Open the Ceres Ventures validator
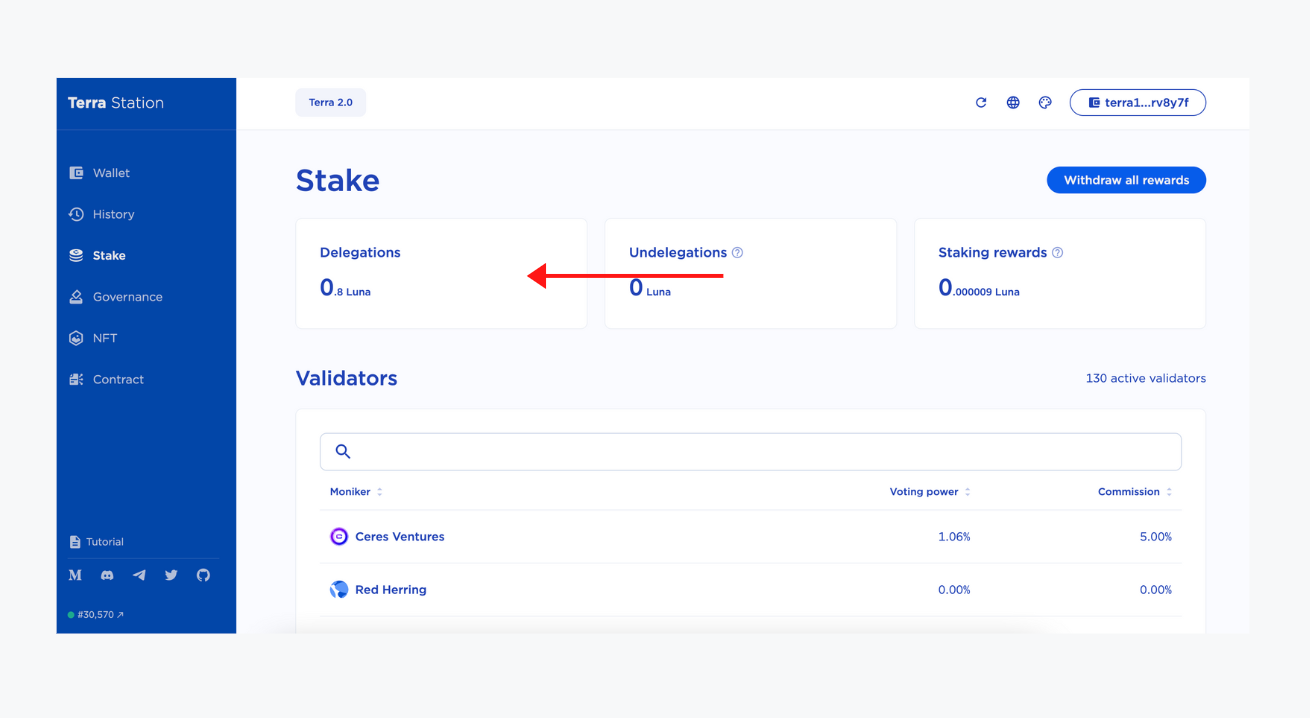The image size is (1310, 718). tap(400, 537)
